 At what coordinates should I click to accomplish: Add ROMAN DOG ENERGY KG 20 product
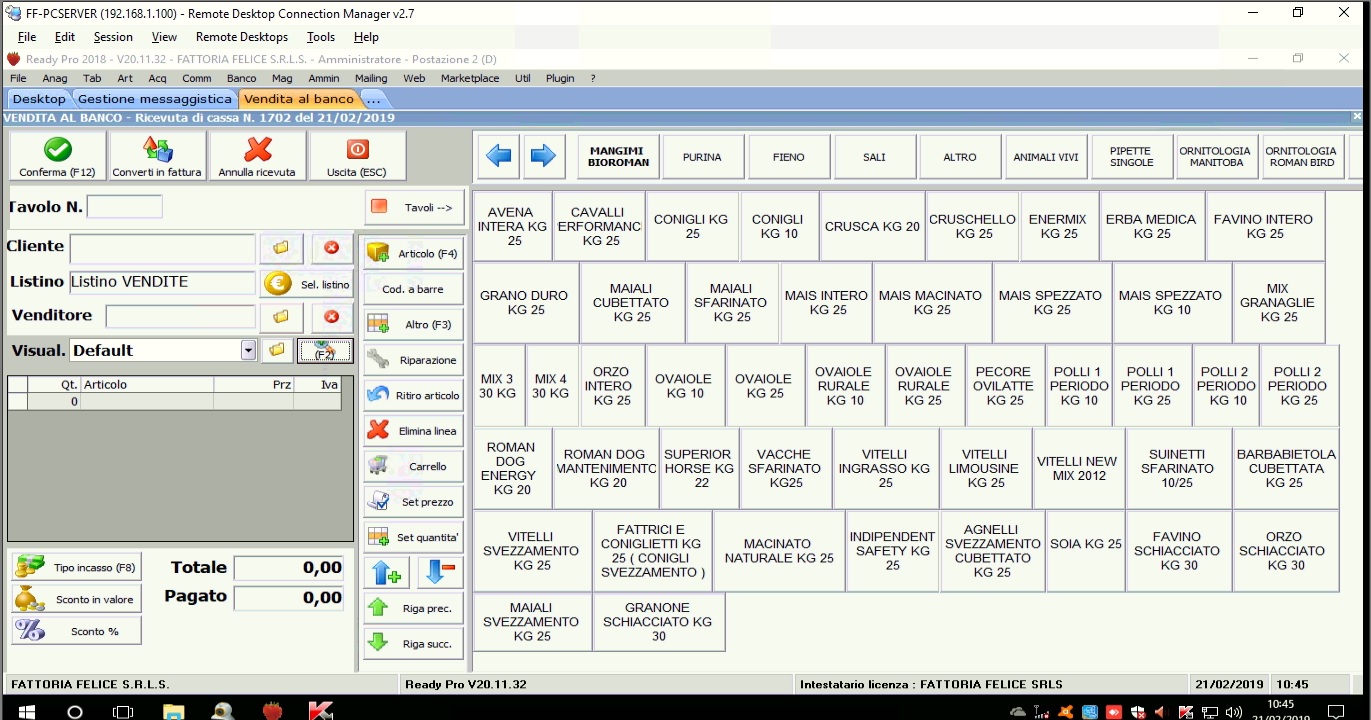(511, 468)
